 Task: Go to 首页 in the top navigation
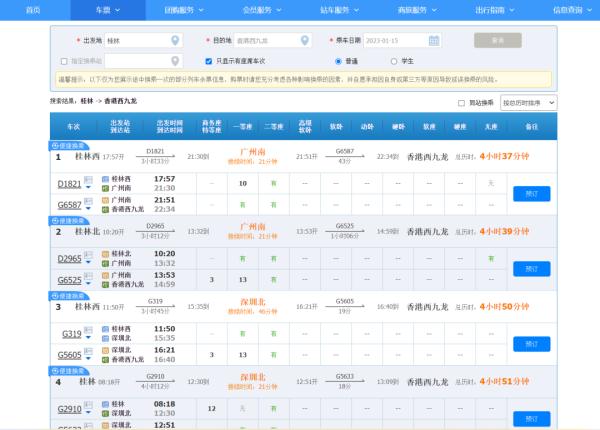33,10
